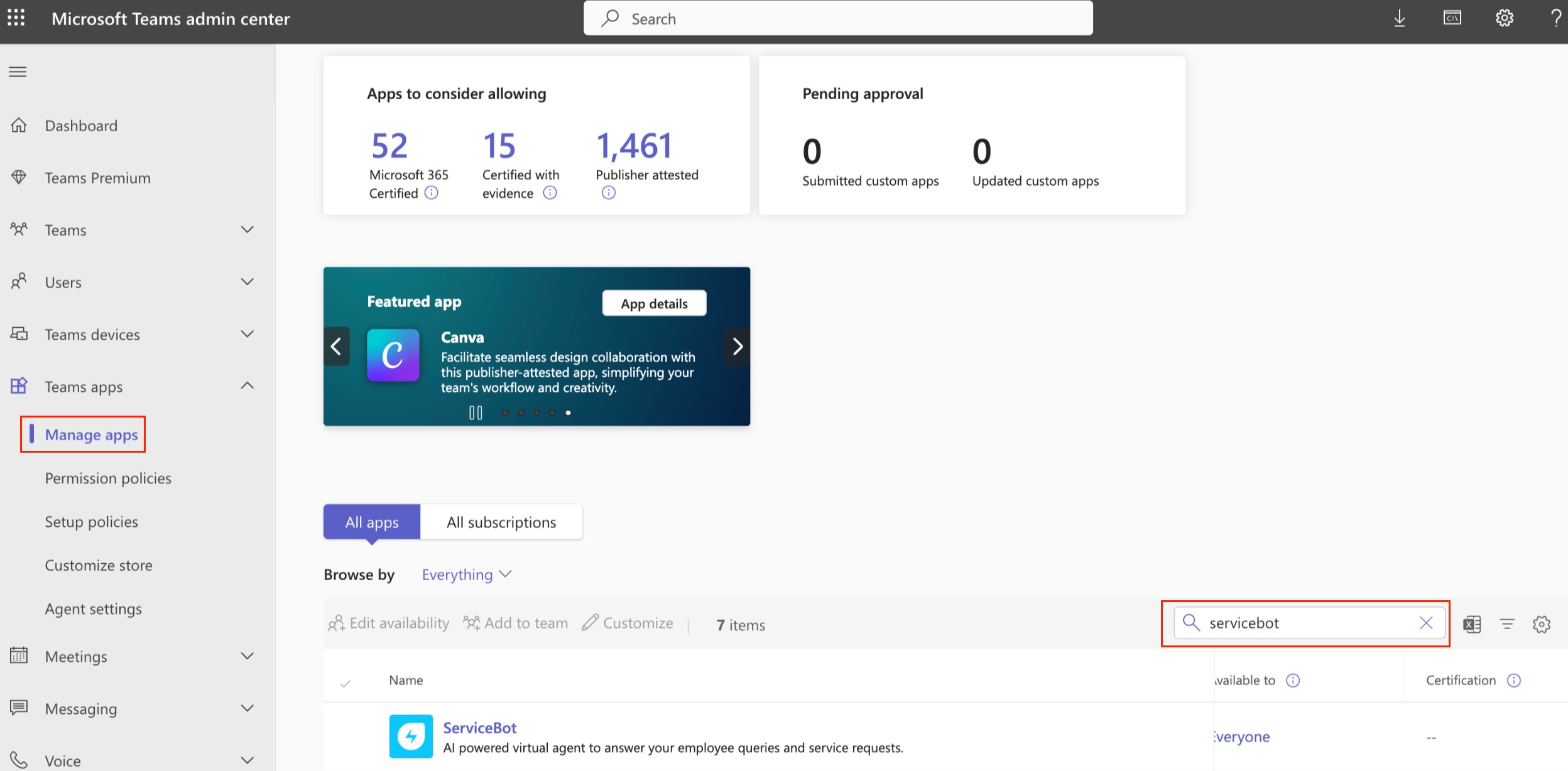Expand the Teams navigation section

pyautogui.click(x=248, y=230)
